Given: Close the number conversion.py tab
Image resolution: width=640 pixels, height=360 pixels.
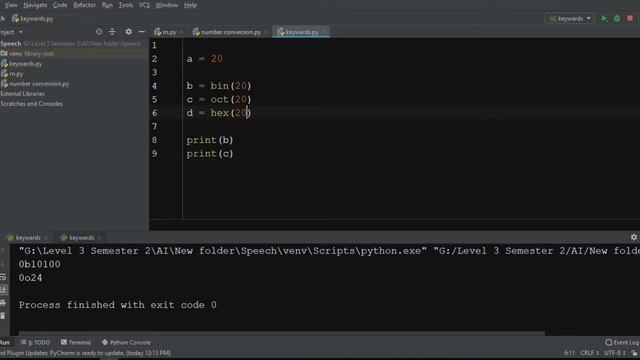Looking at the screenshot, I should click(x=266, y=32).
